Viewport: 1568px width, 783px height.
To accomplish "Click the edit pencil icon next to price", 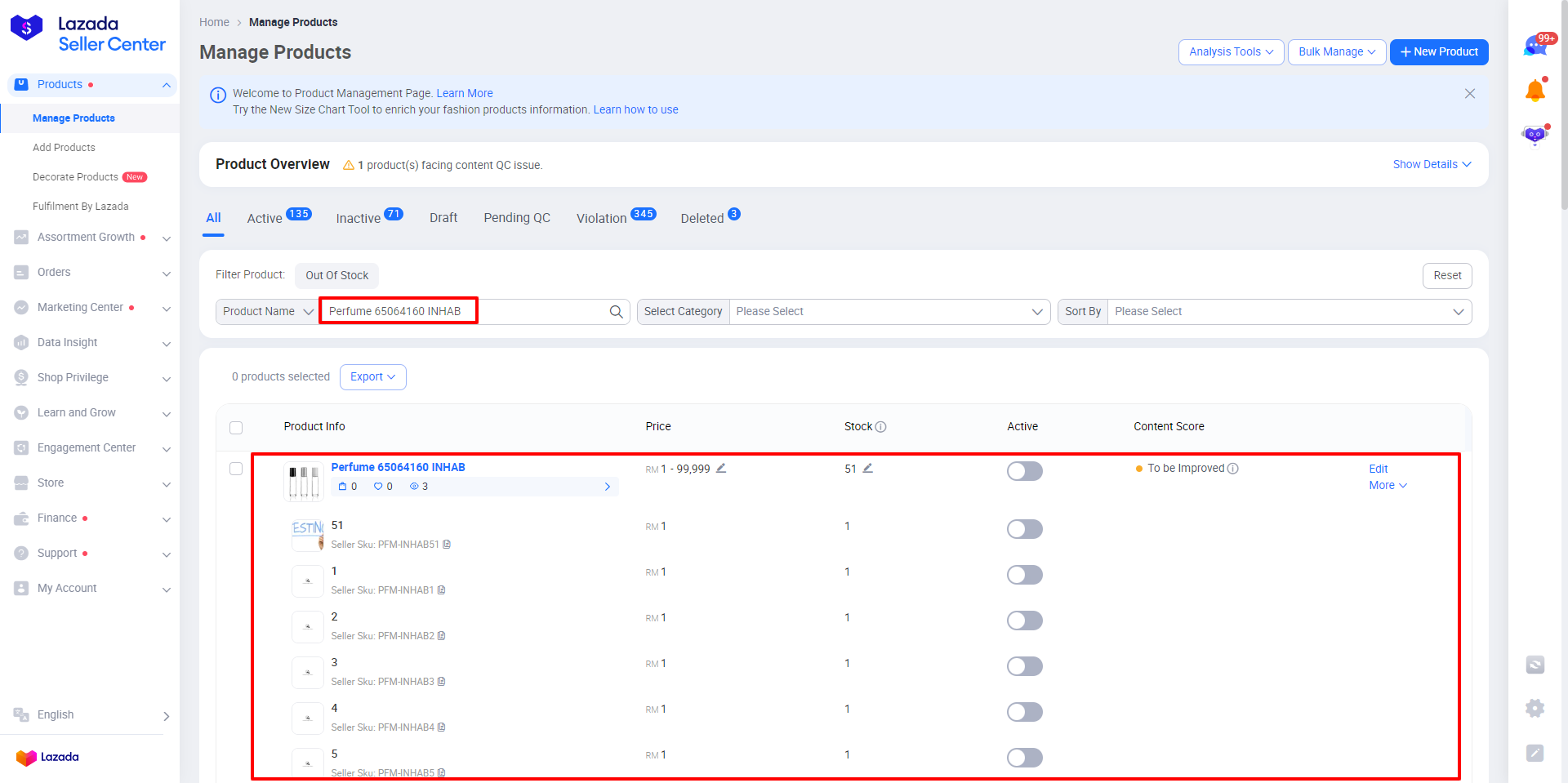I will [x=721, y=469].
